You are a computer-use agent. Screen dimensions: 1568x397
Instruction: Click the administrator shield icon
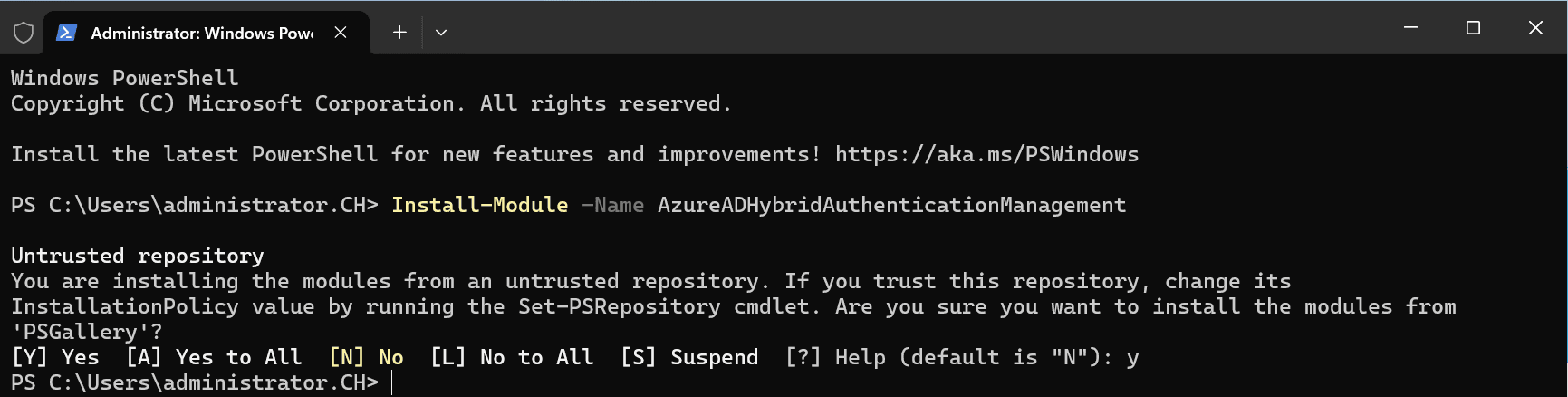(24, 33)
